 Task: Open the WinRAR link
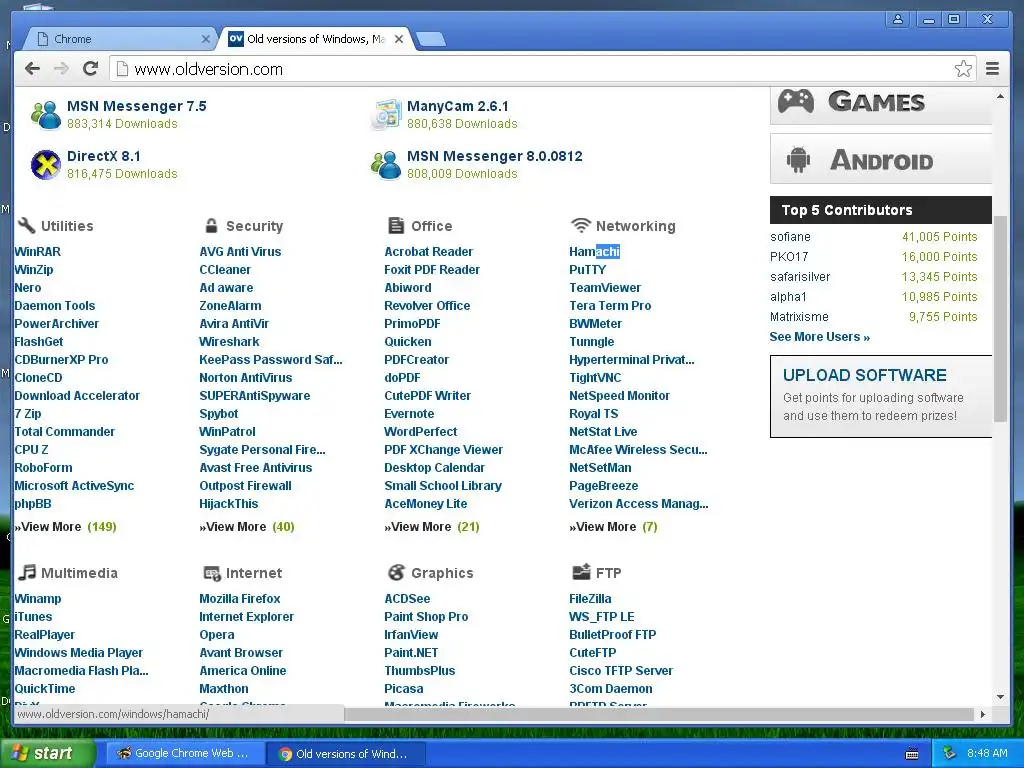click(37, 251)
